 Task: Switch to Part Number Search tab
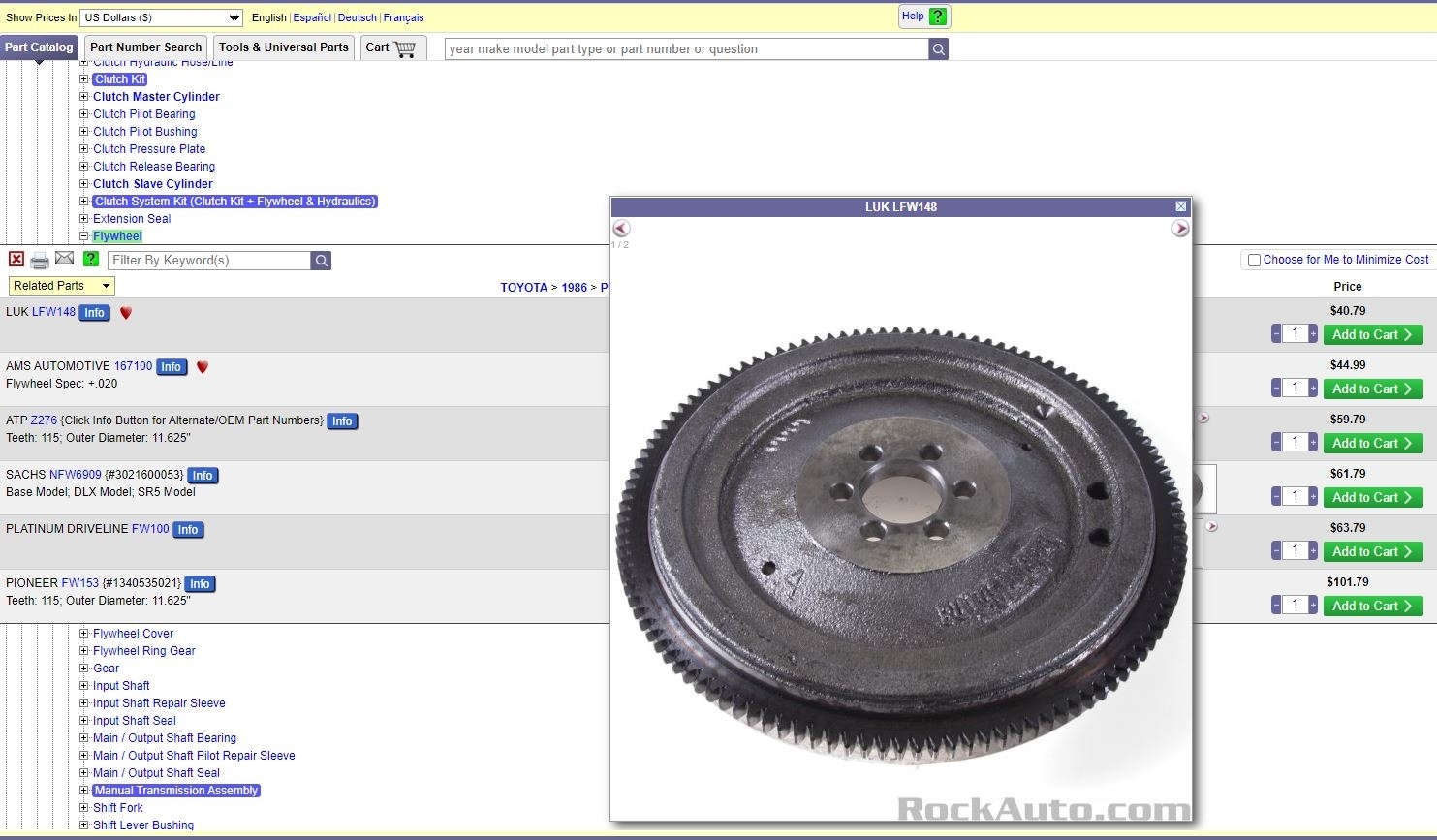click(145, 47)
